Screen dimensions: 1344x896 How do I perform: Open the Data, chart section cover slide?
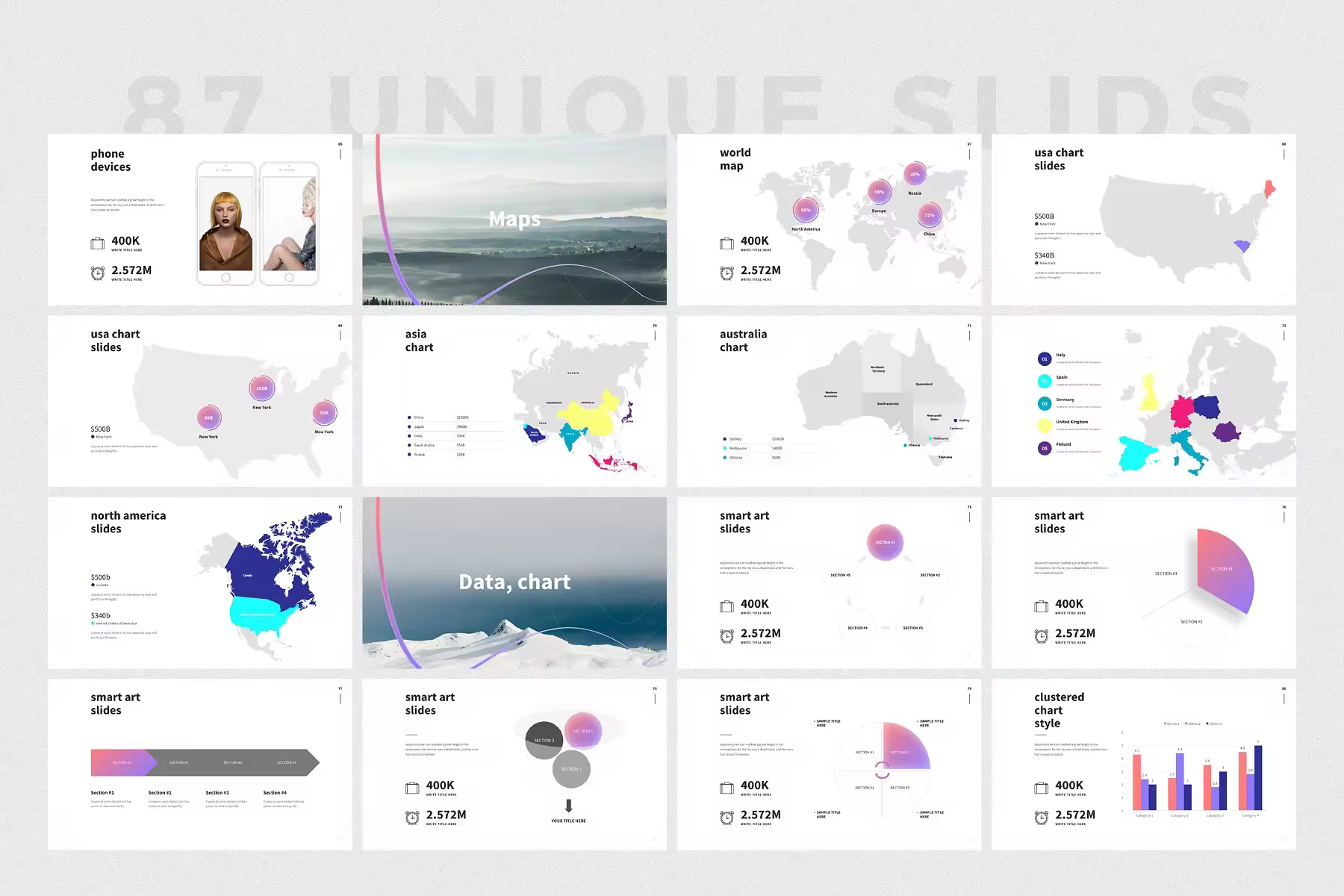pos(514,582)
